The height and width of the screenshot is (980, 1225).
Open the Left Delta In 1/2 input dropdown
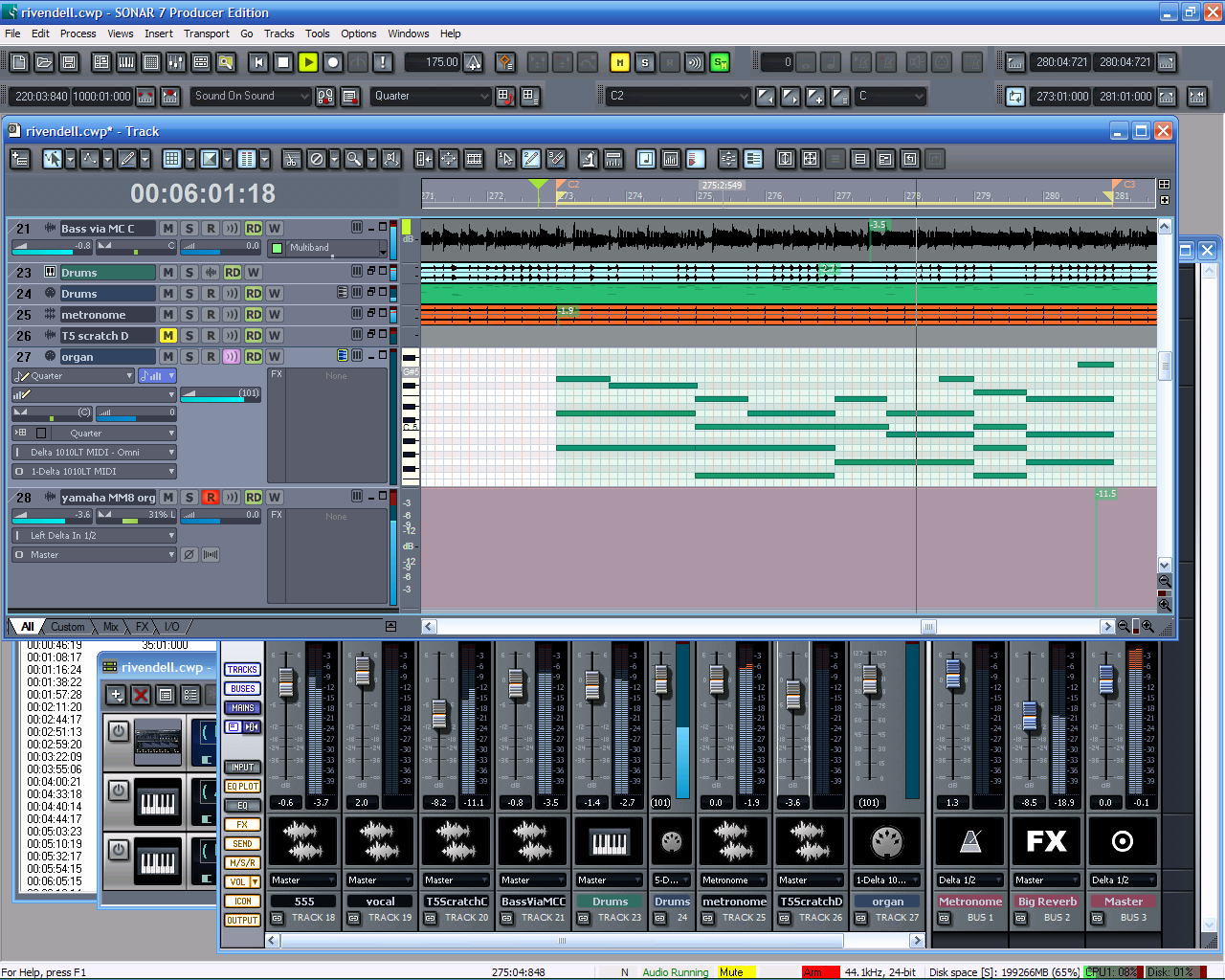pos(94,536)
